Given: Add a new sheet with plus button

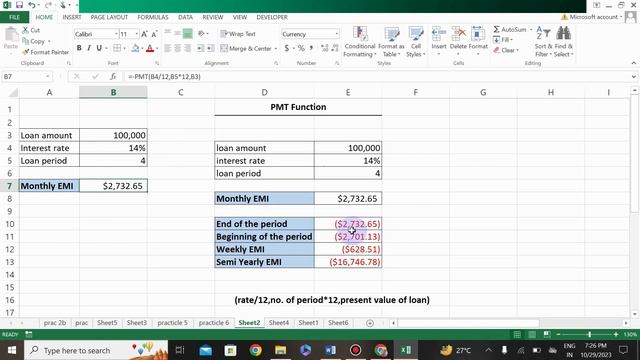Looking at the screenshot, I should [370, 323].
